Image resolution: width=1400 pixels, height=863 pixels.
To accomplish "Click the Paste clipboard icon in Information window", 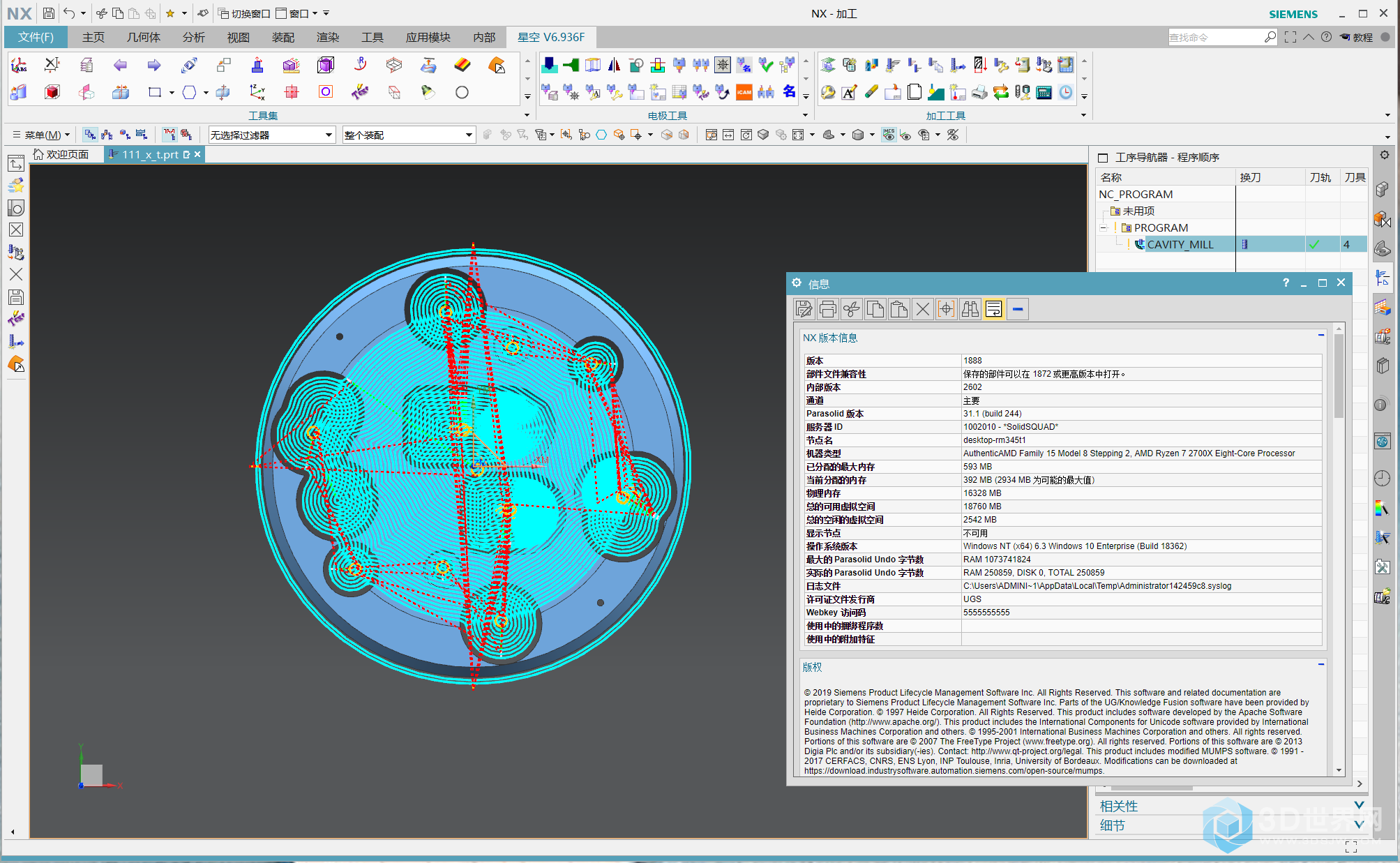I will [898, 309].
